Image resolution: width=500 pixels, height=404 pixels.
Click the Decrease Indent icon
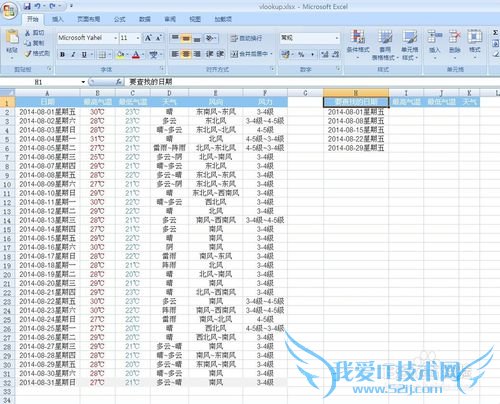(x=209, y=54)
